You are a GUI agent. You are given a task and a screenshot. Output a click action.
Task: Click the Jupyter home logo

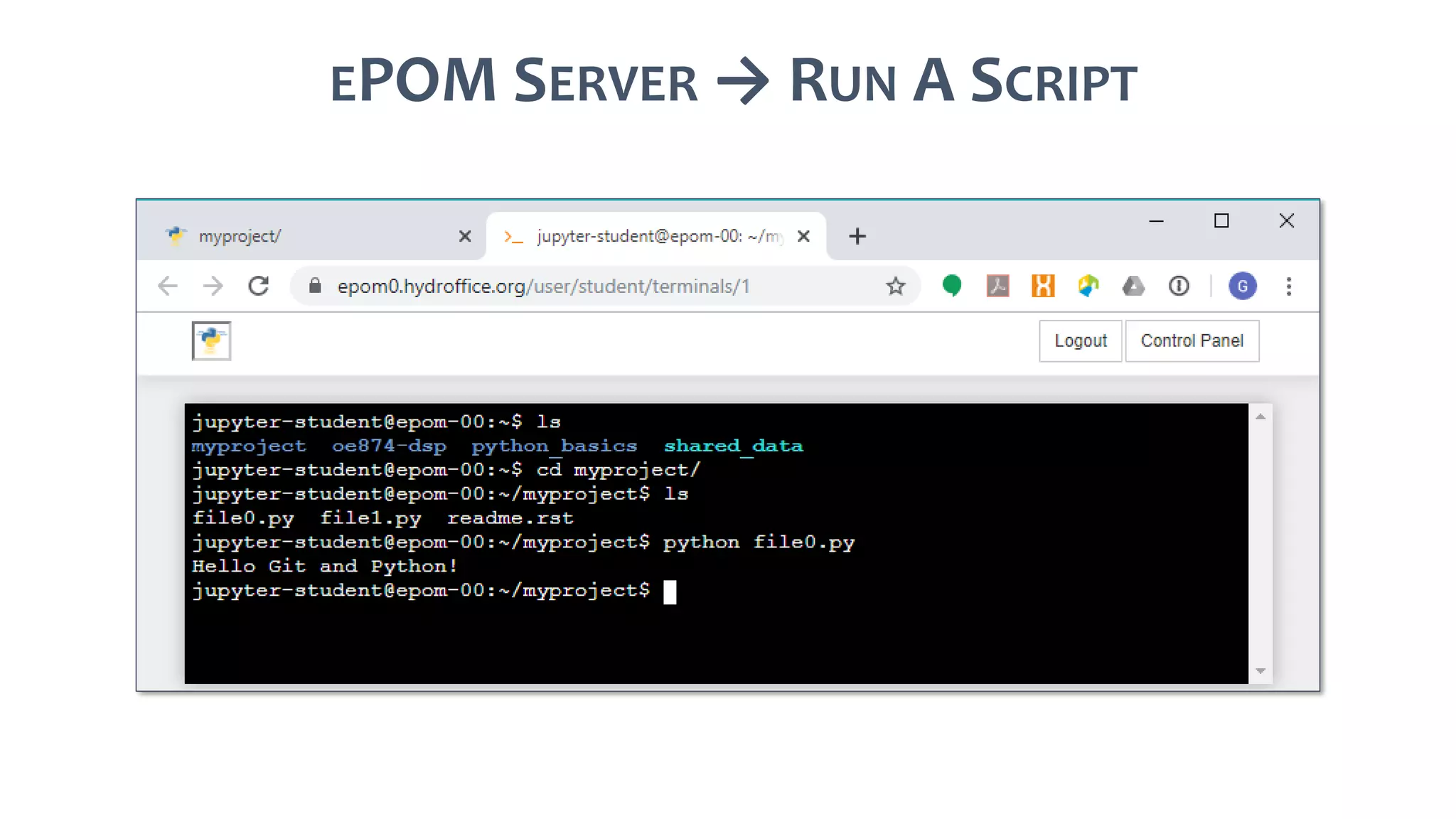click(x=211, y=341)
